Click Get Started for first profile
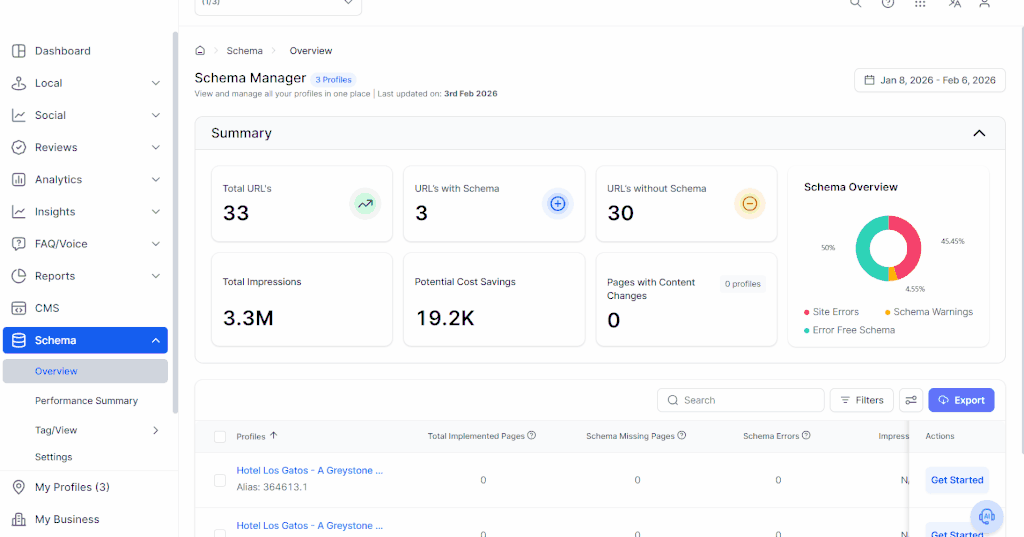This screenshot has width=1024, height=537. [x=957, y=480]
